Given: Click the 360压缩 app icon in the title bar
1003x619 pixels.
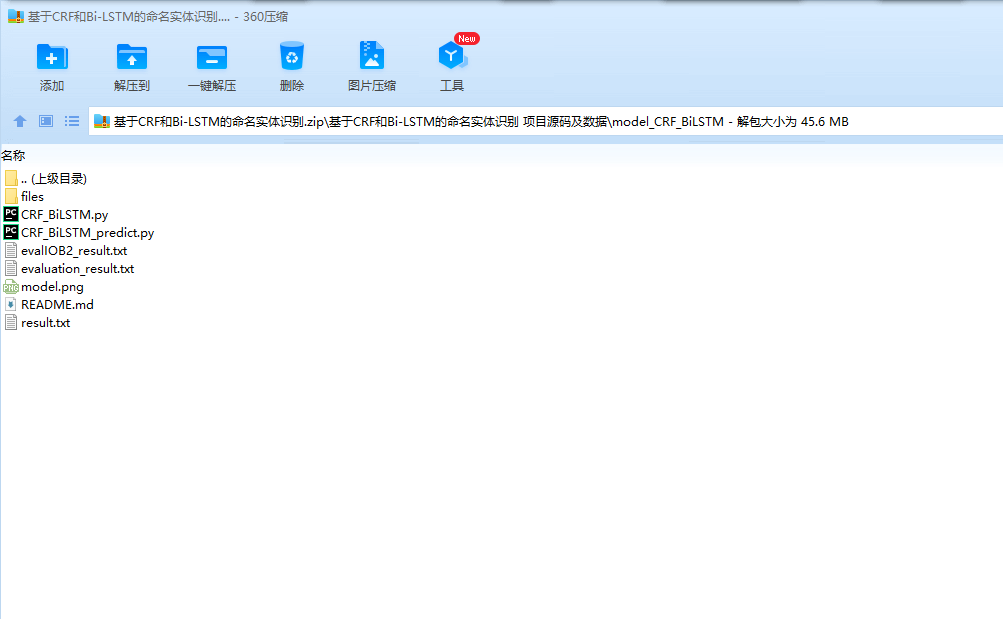Looking at the screenshot, I should [x=15, y=16].
